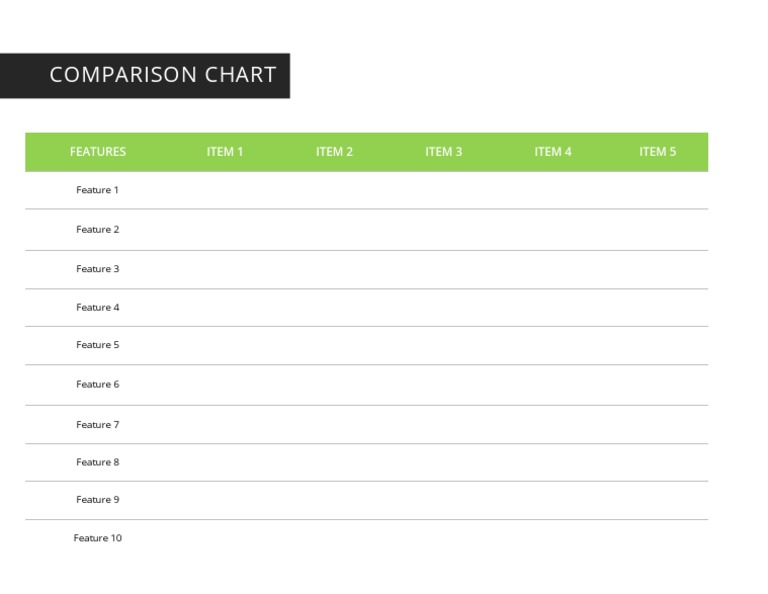Choose the Feature 7 label
Viewport: 768px width, 594px height.
click(98, 425)
